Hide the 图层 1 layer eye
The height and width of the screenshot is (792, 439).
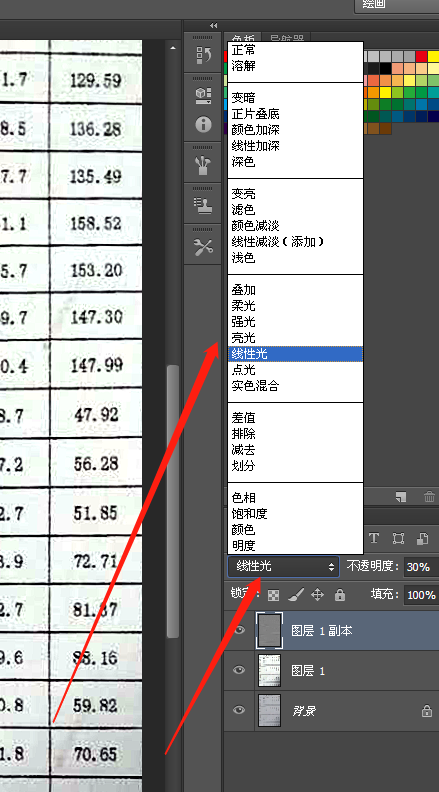[239, 670]
